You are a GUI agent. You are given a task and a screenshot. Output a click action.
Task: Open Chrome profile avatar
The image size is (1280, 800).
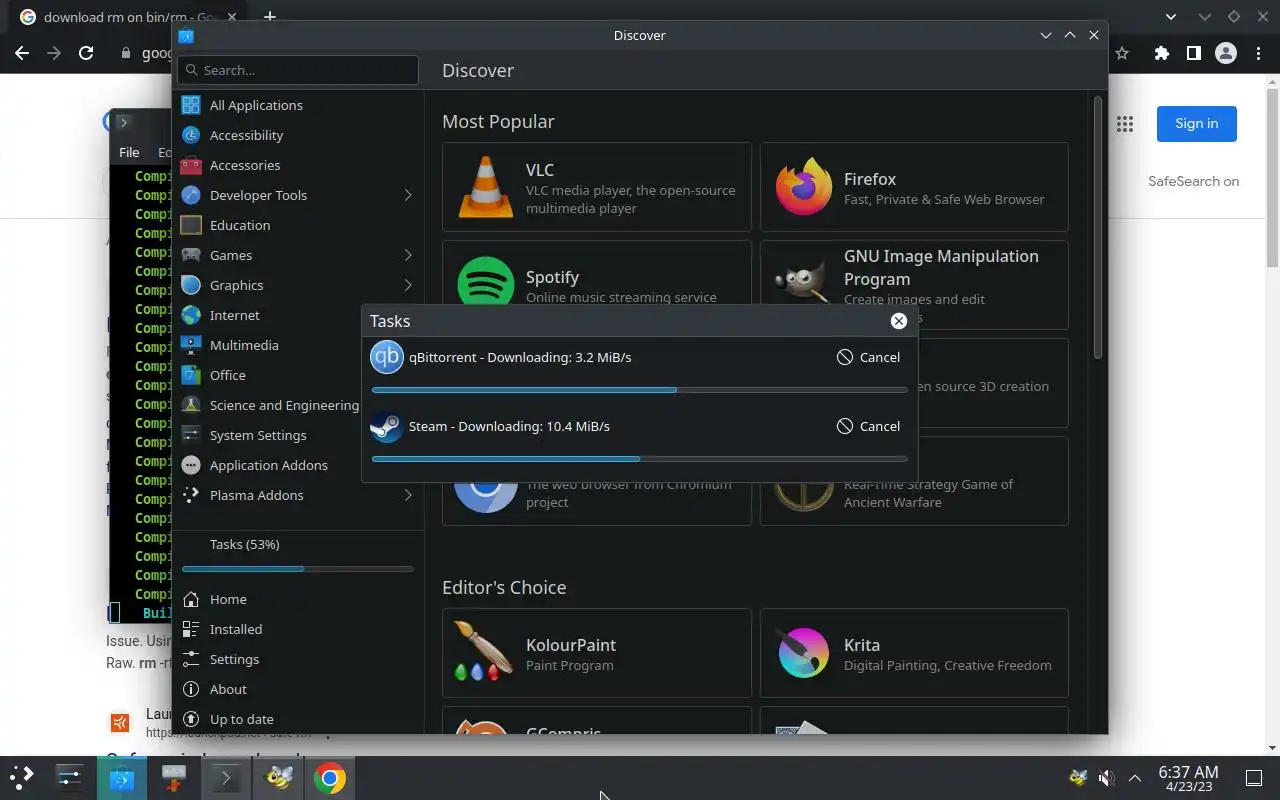pyautogui.click(x=1225, y=53)
